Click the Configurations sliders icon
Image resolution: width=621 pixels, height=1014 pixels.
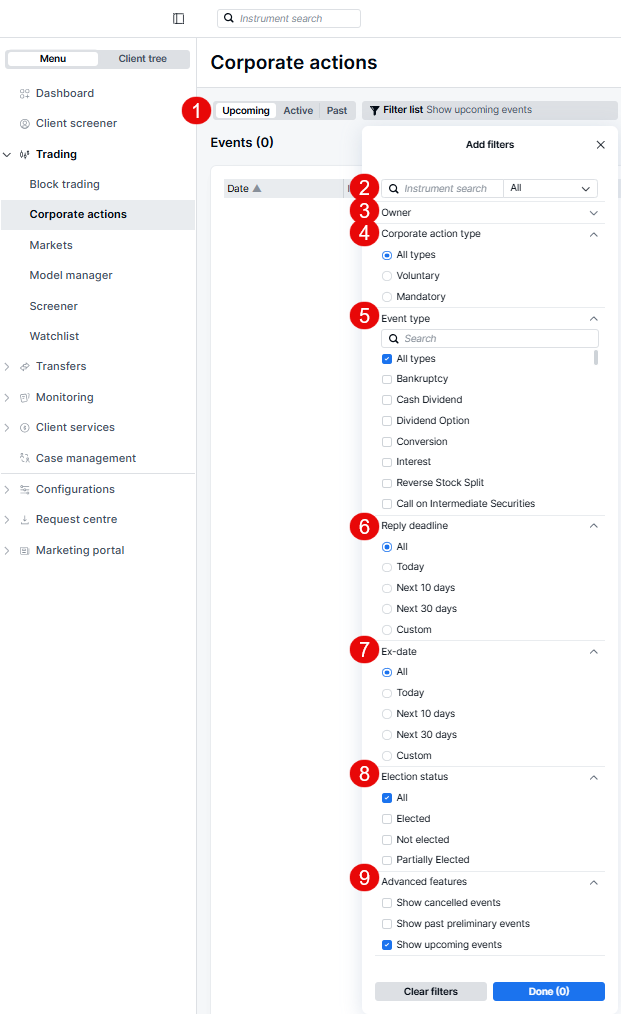[25, 489]
